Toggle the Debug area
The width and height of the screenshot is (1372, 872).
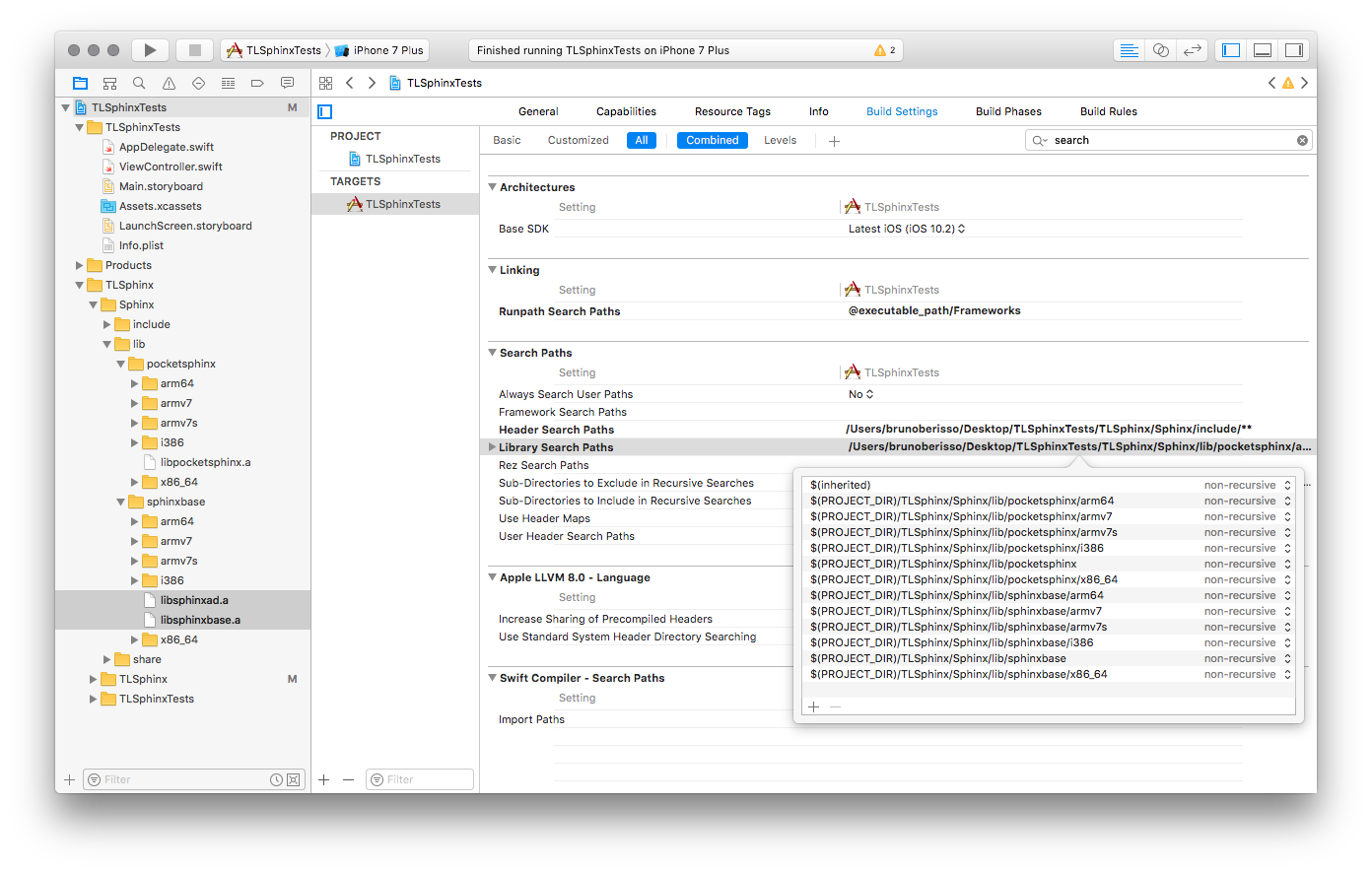coord(1263,50)
